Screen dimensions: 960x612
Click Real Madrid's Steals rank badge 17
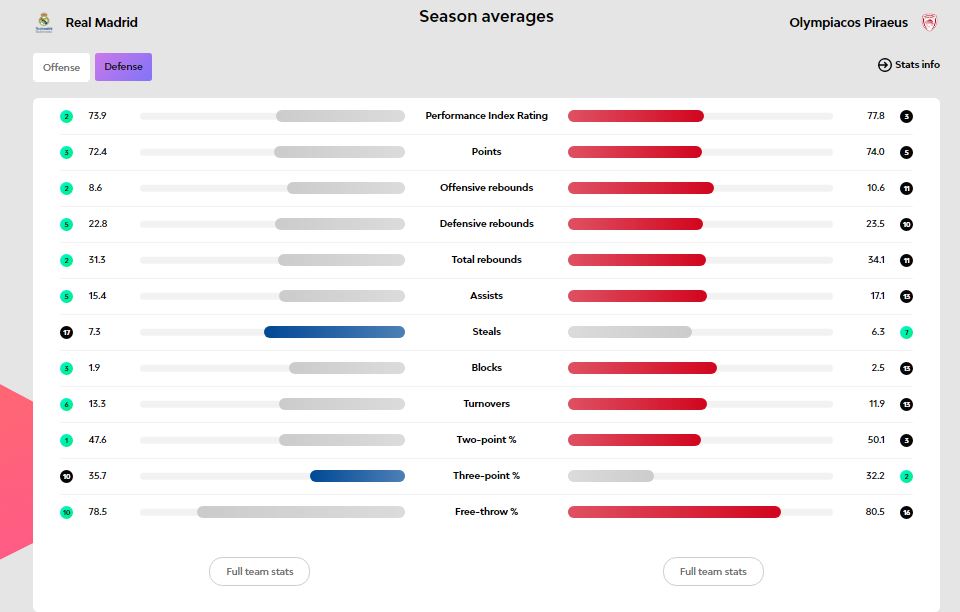(x=66, y=332)
